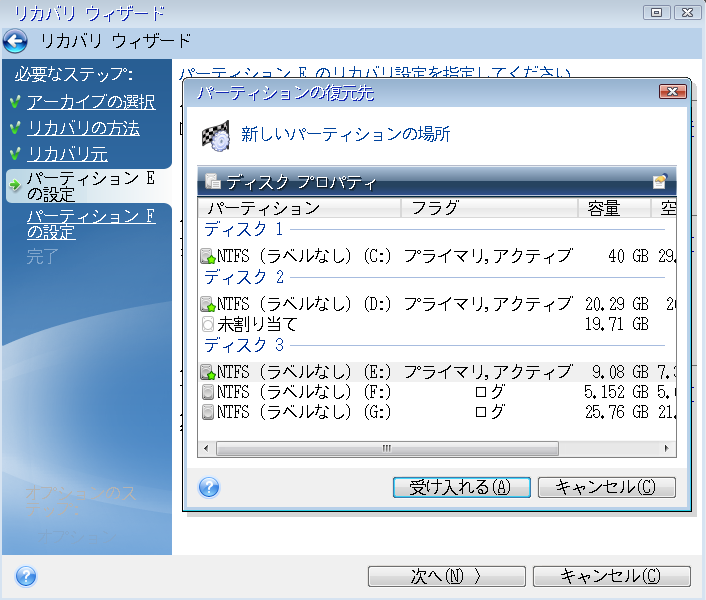Go to the リカバリの方法 step
706x600 pixels.
(x=83, y=128)
